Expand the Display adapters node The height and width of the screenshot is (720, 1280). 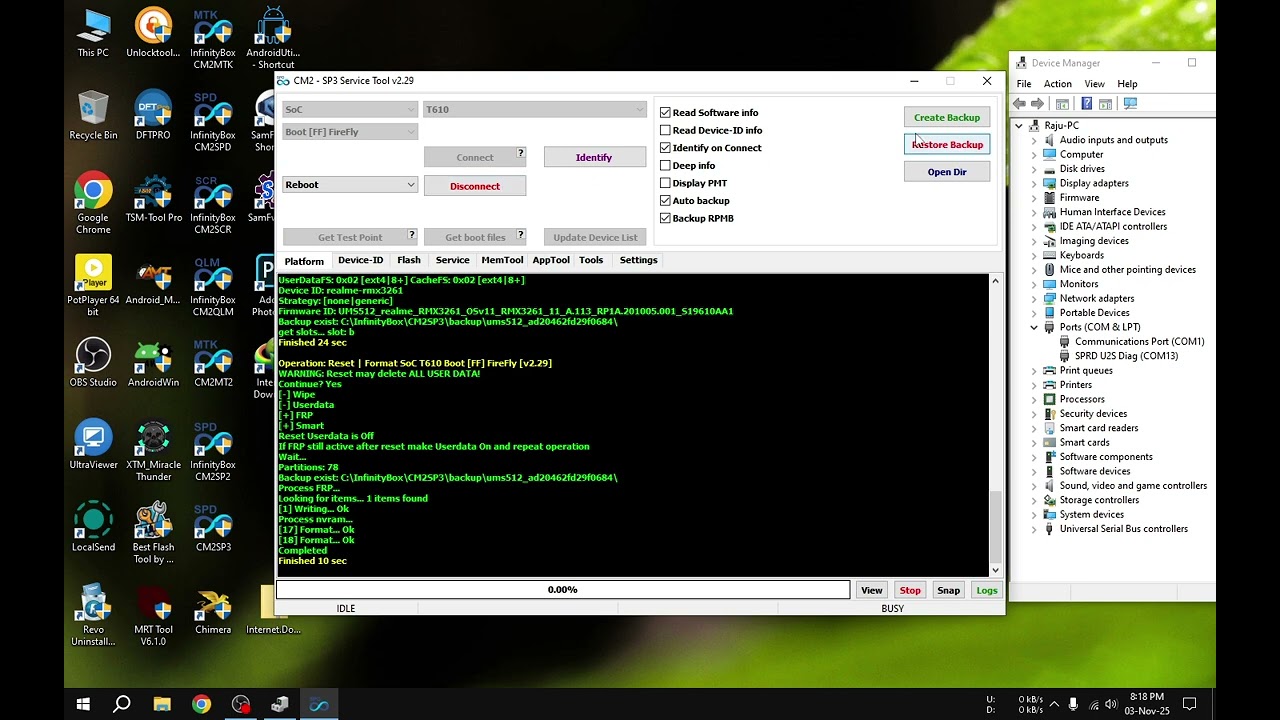1034,183
